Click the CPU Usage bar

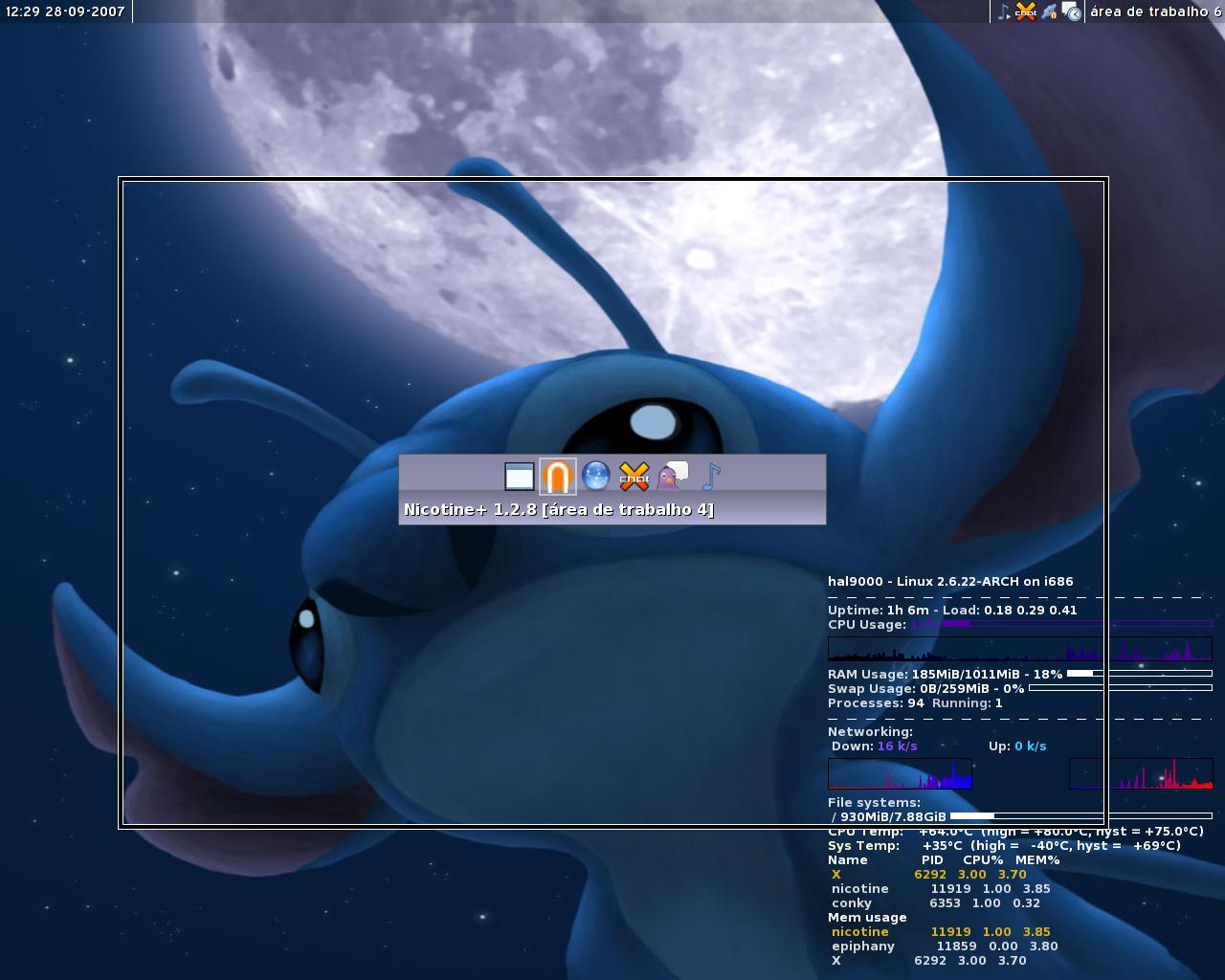click(1077, 623)
